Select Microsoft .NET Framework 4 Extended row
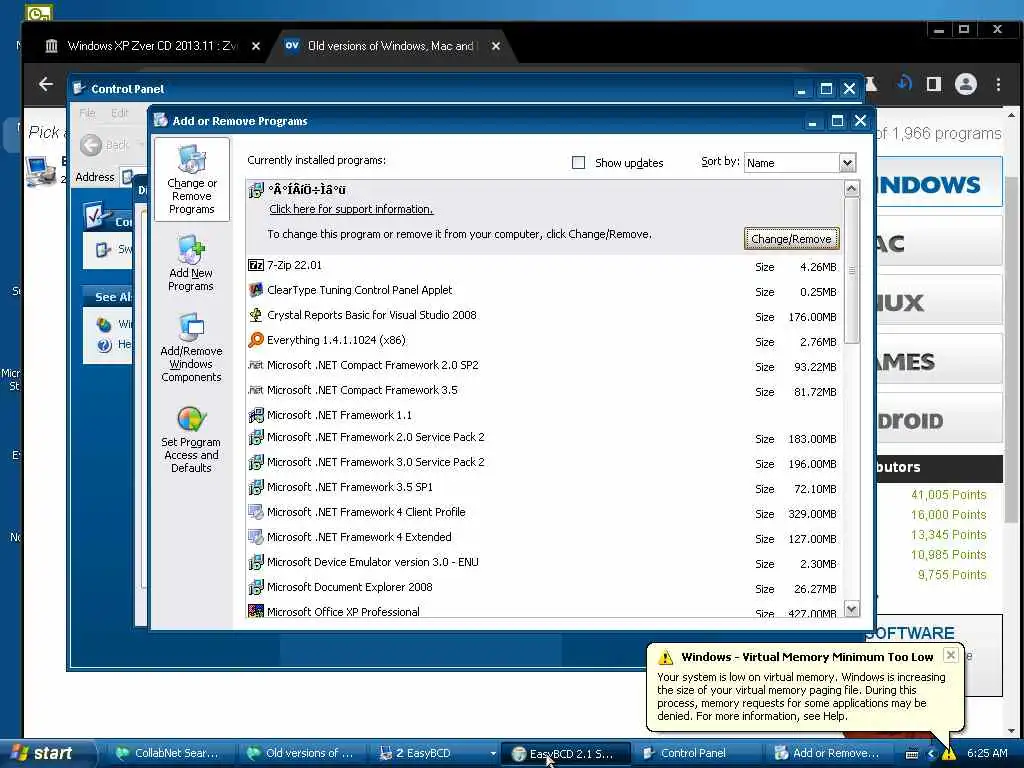This screenshot has height=768, width=1024. [544, 537]
